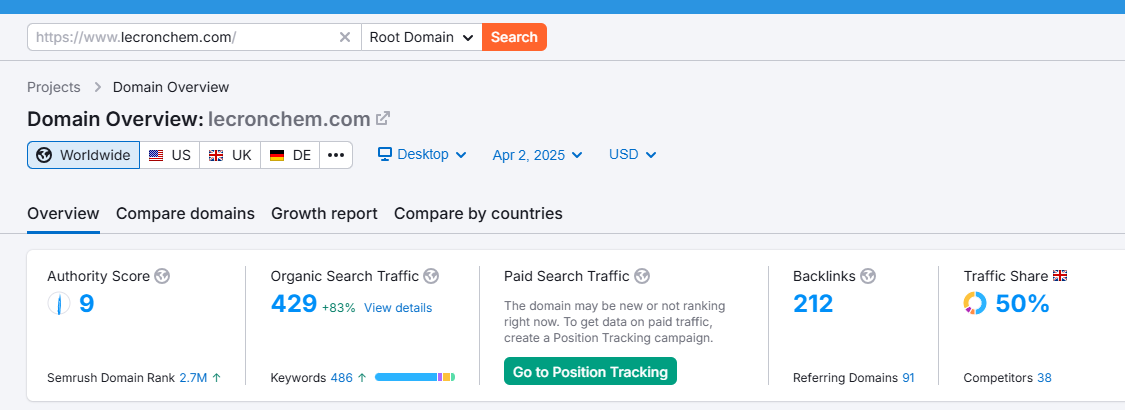
Task: Click the UK flag icon beside Traffic Share
Action: [x=1060, y=276]
